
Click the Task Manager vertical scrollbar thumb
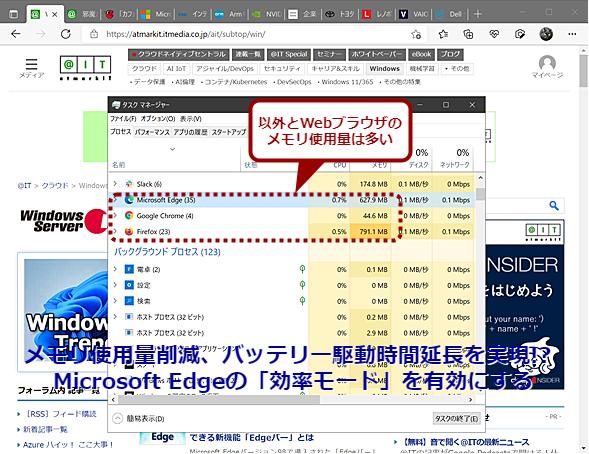click(480, 194)
